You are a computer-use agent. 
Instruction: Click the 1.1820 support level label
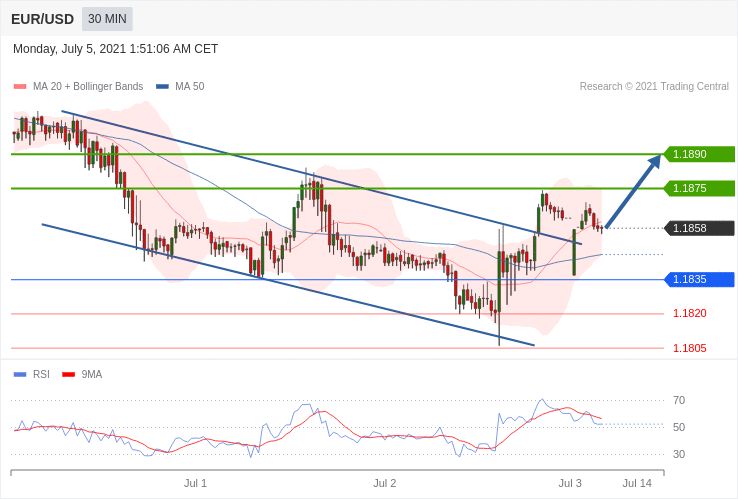(690, 314)
